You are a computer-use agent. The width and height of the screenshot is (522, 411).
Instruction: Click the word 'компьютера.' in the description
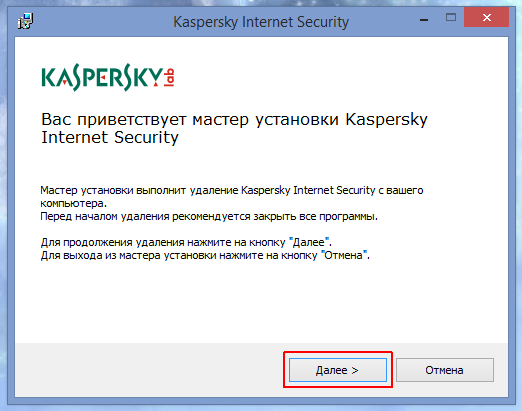(74, 203)
